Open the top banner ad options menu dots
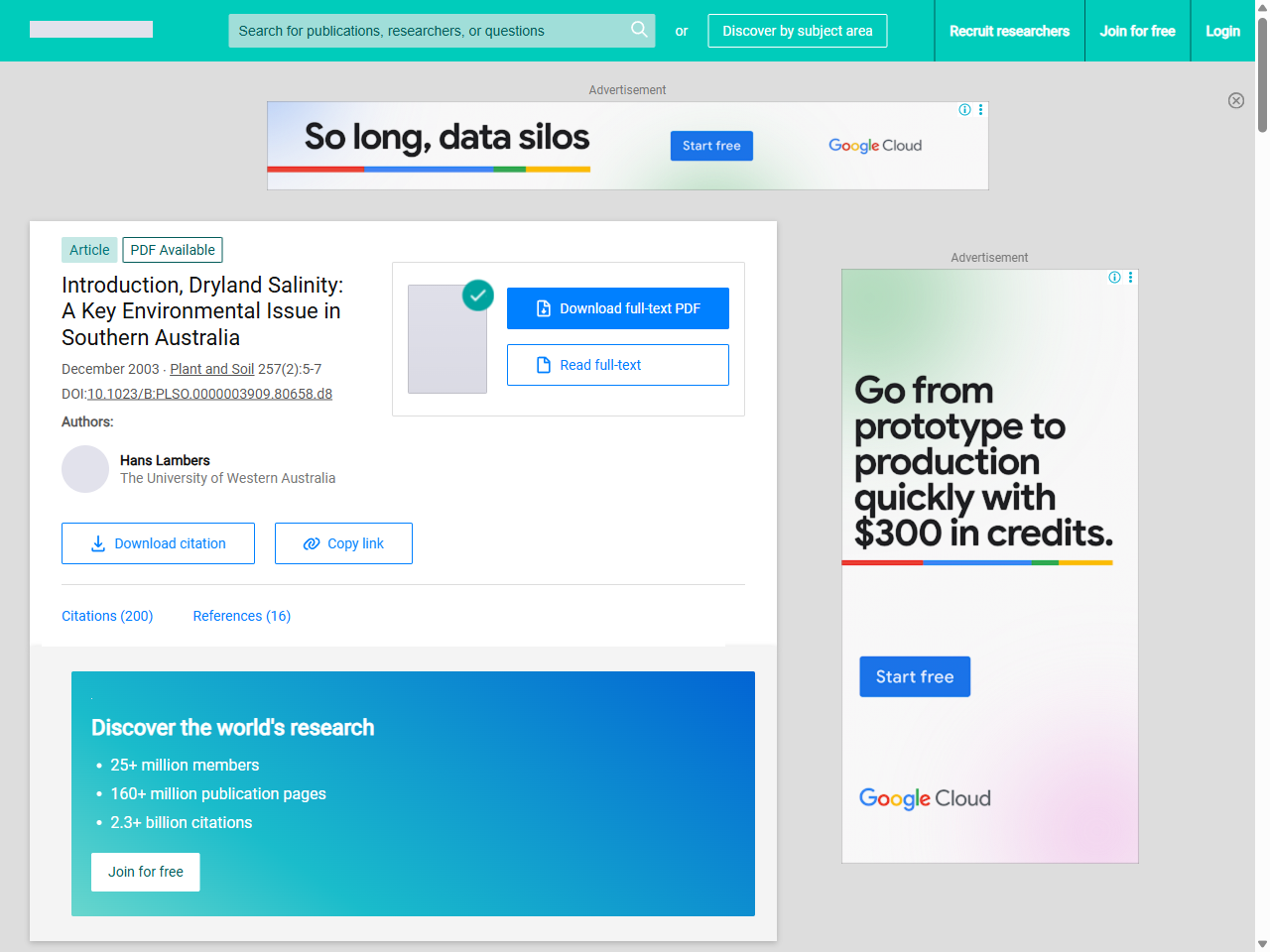This screenshot has width=1270, height=952. tap(980, 110)
